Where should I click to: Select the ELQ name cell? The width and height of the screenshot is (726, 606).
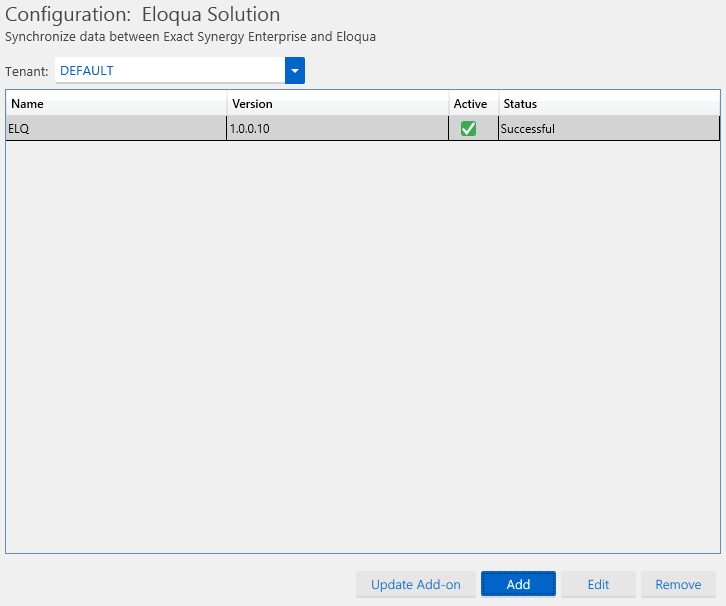pos(116,128)
